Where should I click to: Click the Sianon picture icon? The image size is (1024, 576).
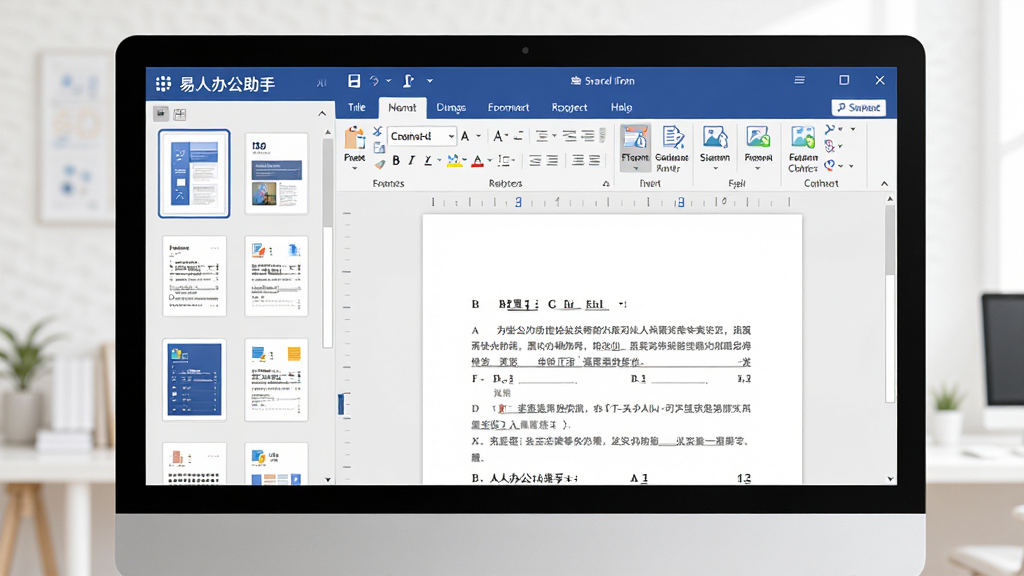(x=715, y=138)
